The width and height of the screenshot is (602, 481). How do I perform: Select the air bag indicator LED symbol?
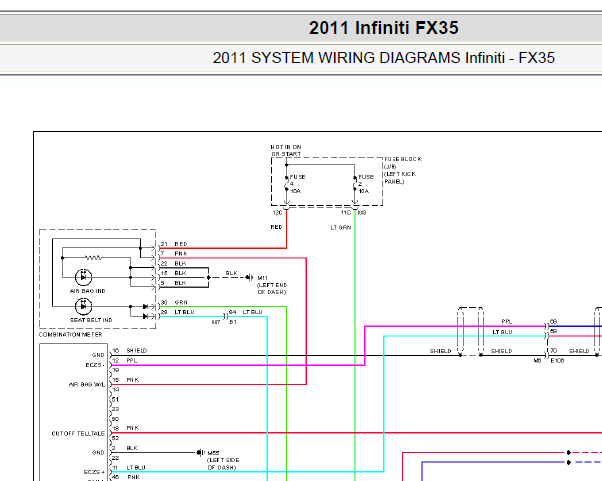pos(83,277)
